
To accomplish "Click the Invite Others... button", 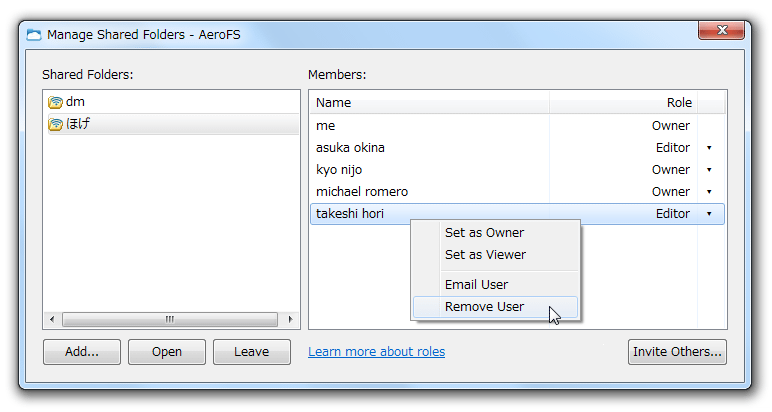I will click(x=677, y=352).
